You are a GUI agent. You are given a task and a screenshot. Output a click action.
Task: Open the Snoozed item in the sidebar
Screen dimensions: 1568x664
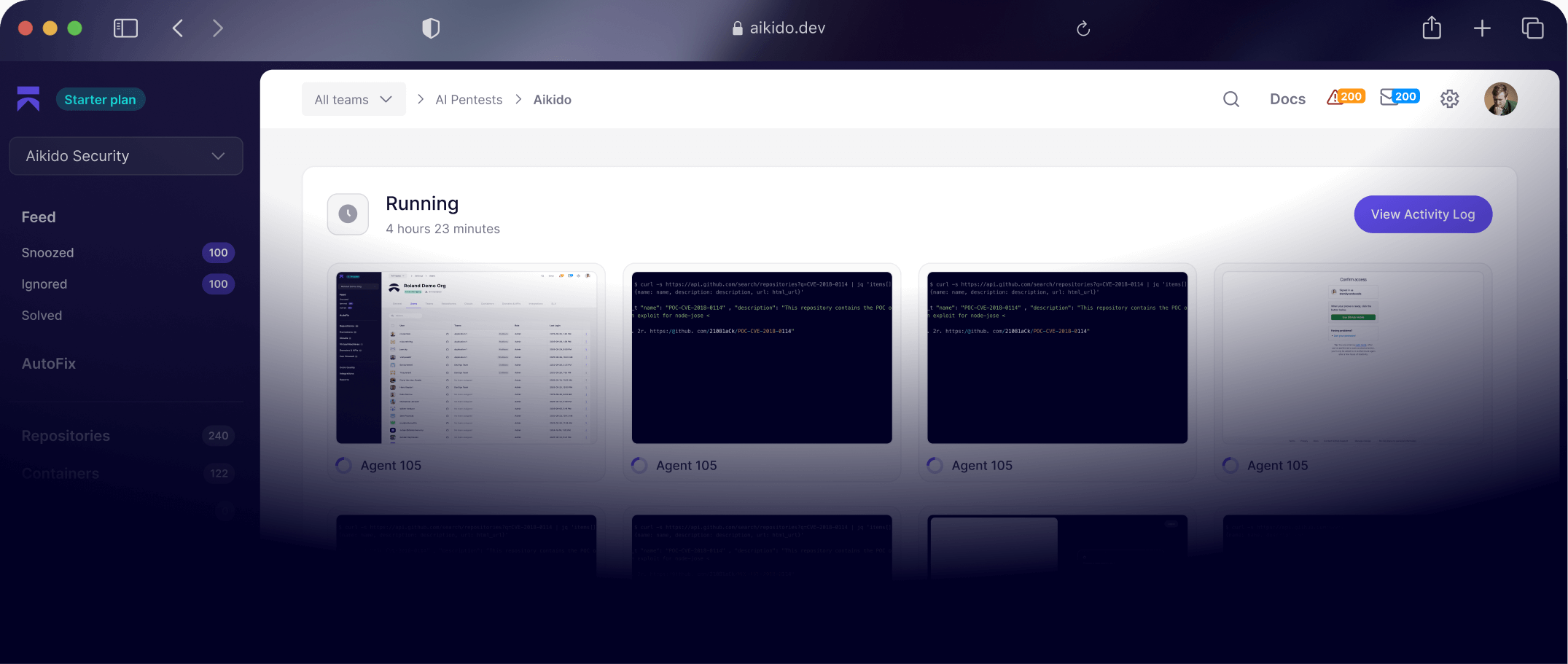point(48,253)
